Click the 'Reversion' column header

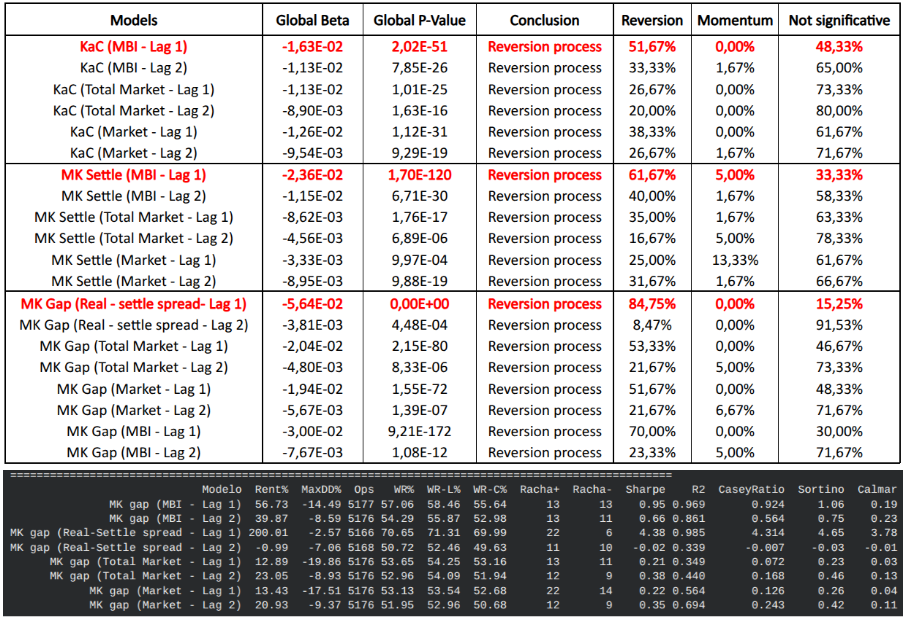coord(652,20)
